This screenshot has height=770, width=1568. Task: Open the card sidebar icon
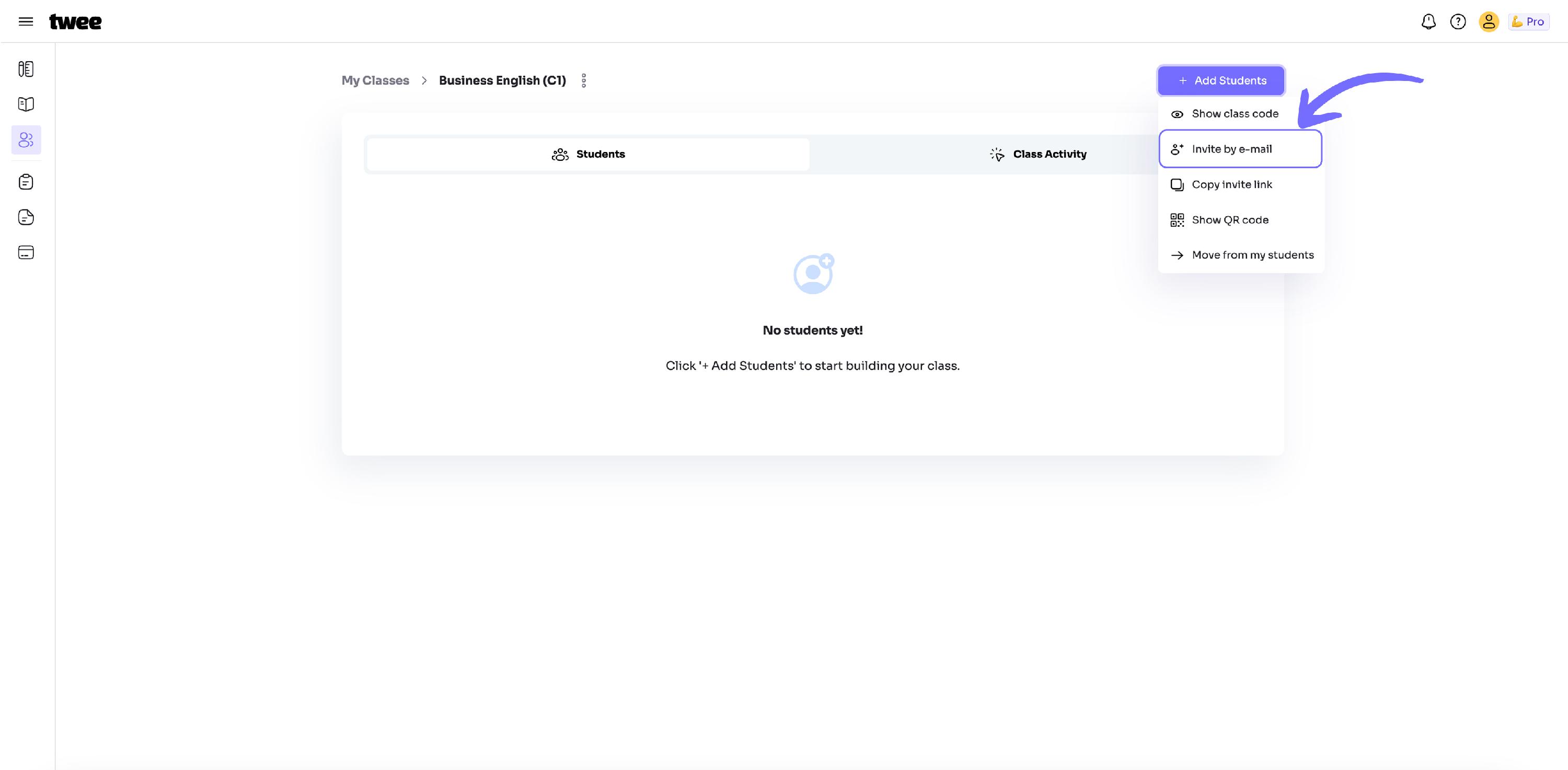point(26,252)
